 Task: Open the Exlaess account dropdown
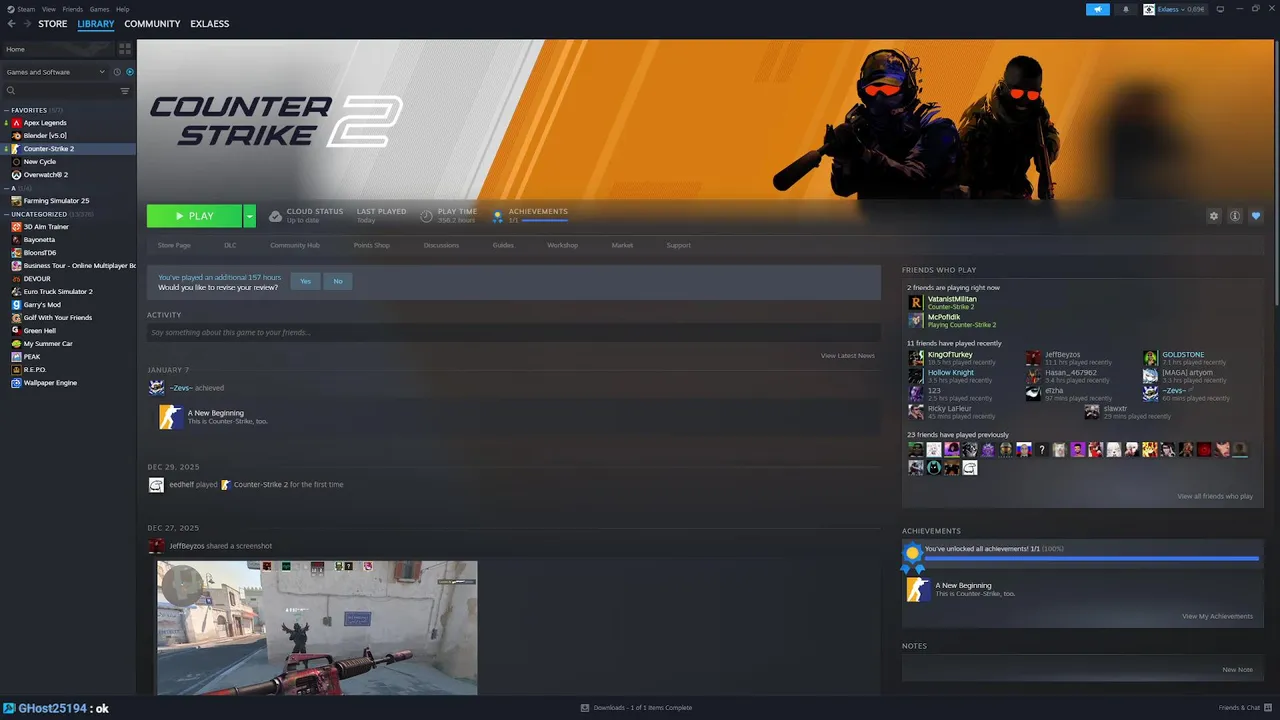(1174, 9)
